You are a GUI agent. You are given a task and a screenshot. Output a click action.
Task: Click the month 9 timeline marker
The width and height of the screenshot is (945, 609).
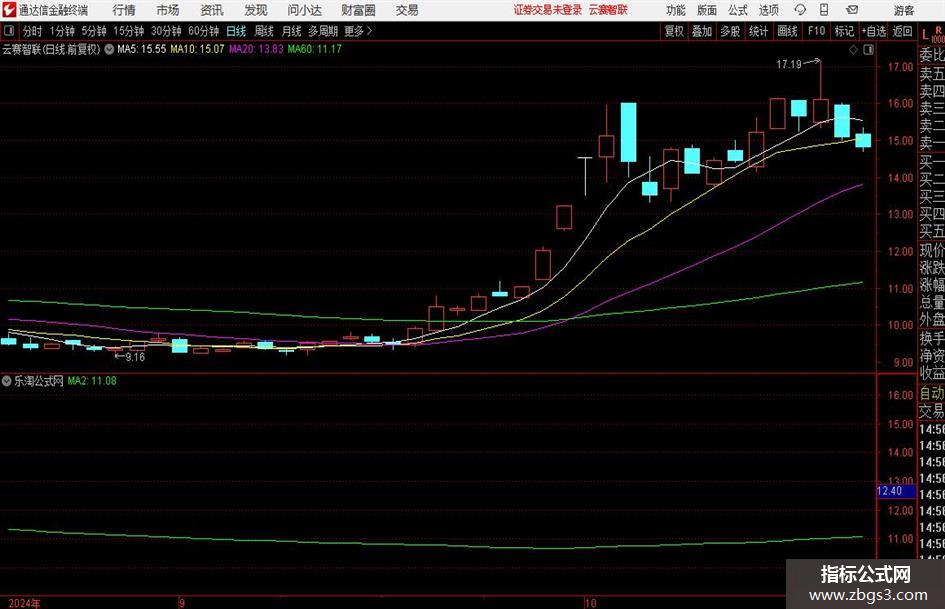pyautogui.click(x=182, y=603)
